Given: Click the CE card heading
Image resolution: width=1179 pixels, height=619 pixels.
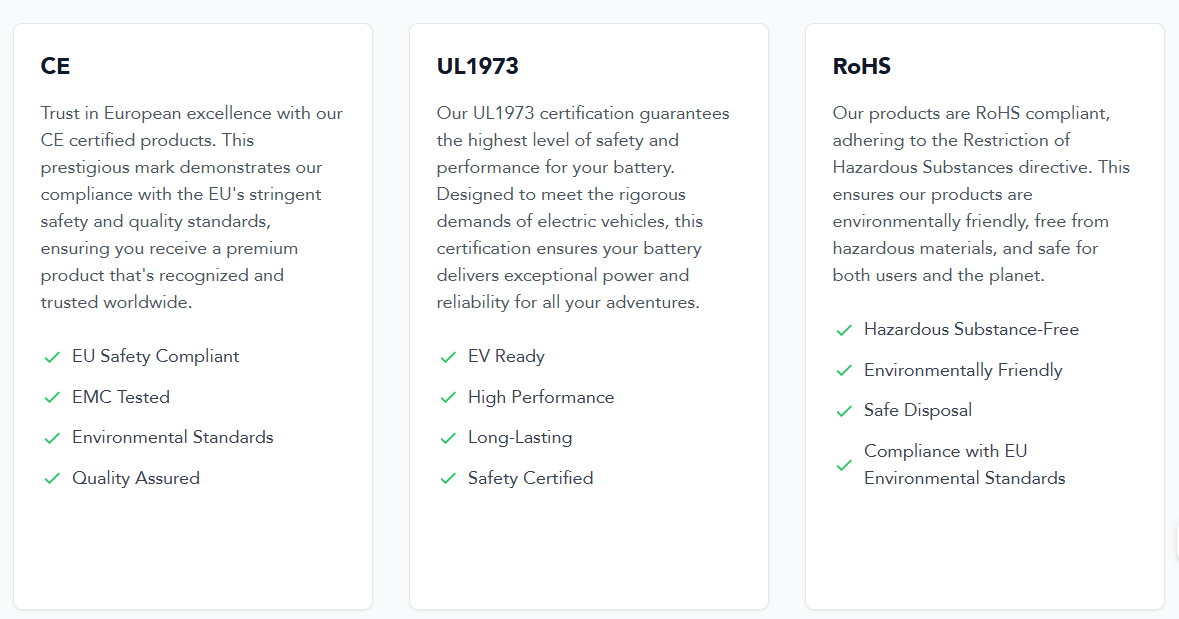Looking at the screenshot, I should [x=55, y=66].
